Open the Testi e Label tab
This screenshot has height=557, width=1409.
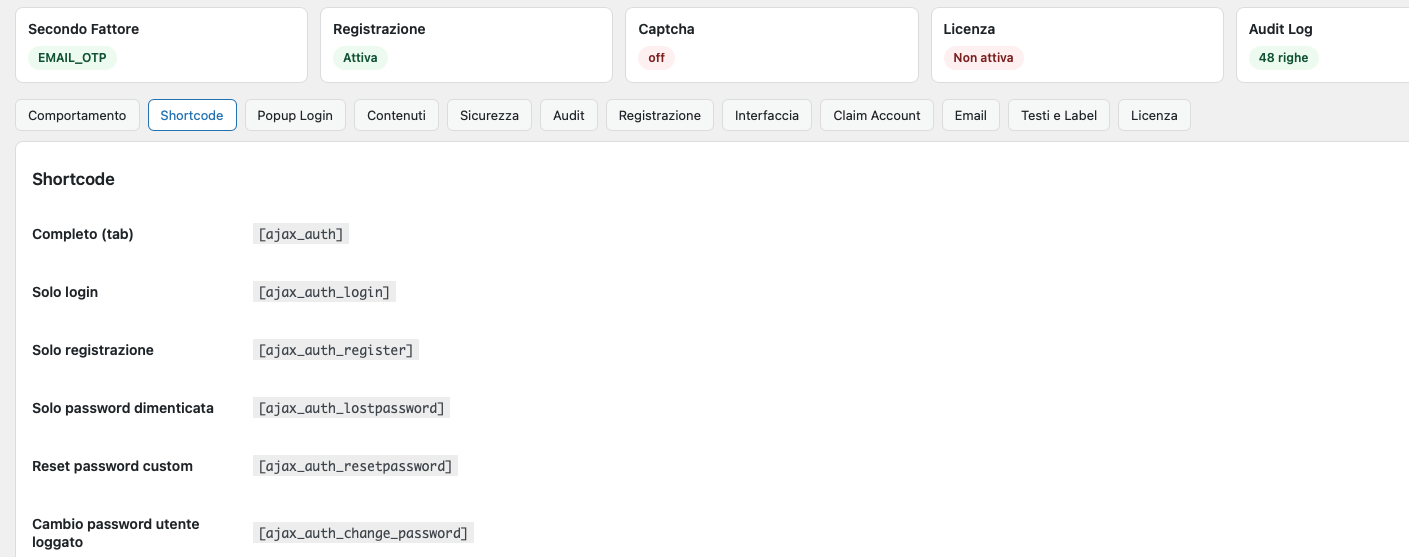(x=1059, y=115)
